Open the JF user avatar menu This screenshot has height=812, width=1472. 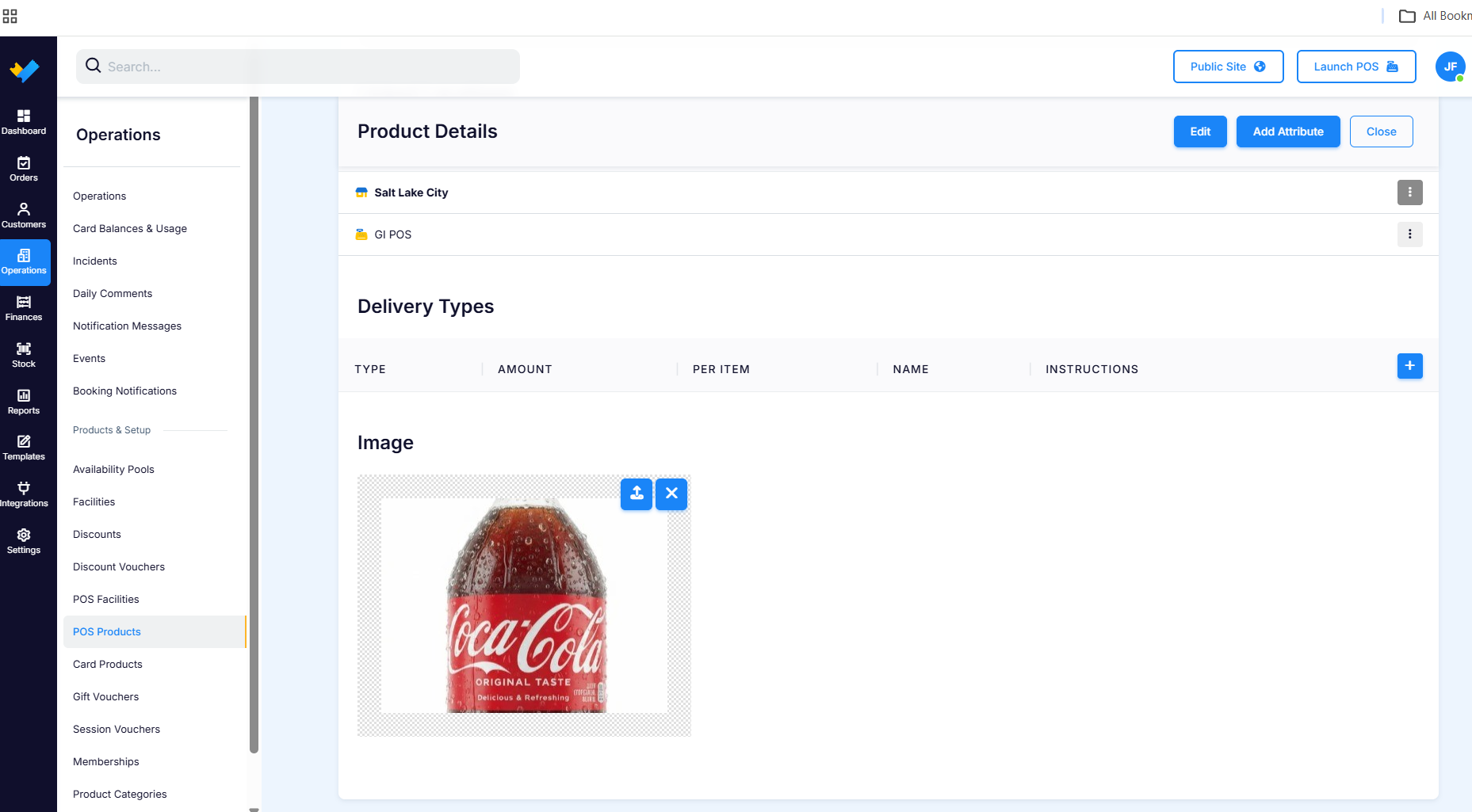tap(1450, 67)
